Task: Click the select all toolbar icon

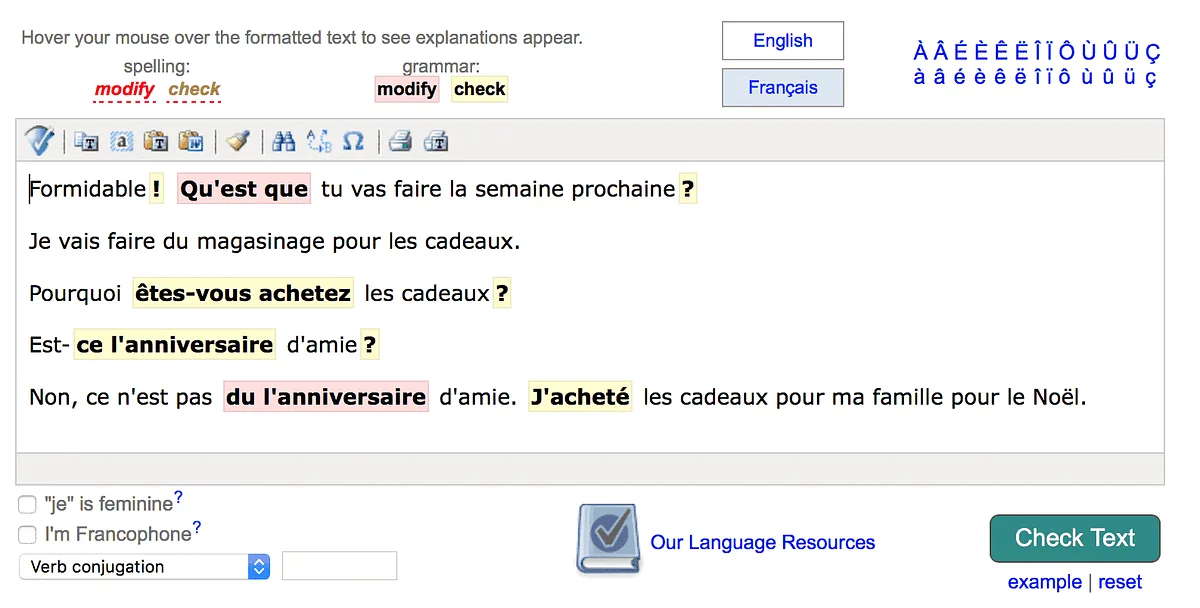Action: coord(121,141)
